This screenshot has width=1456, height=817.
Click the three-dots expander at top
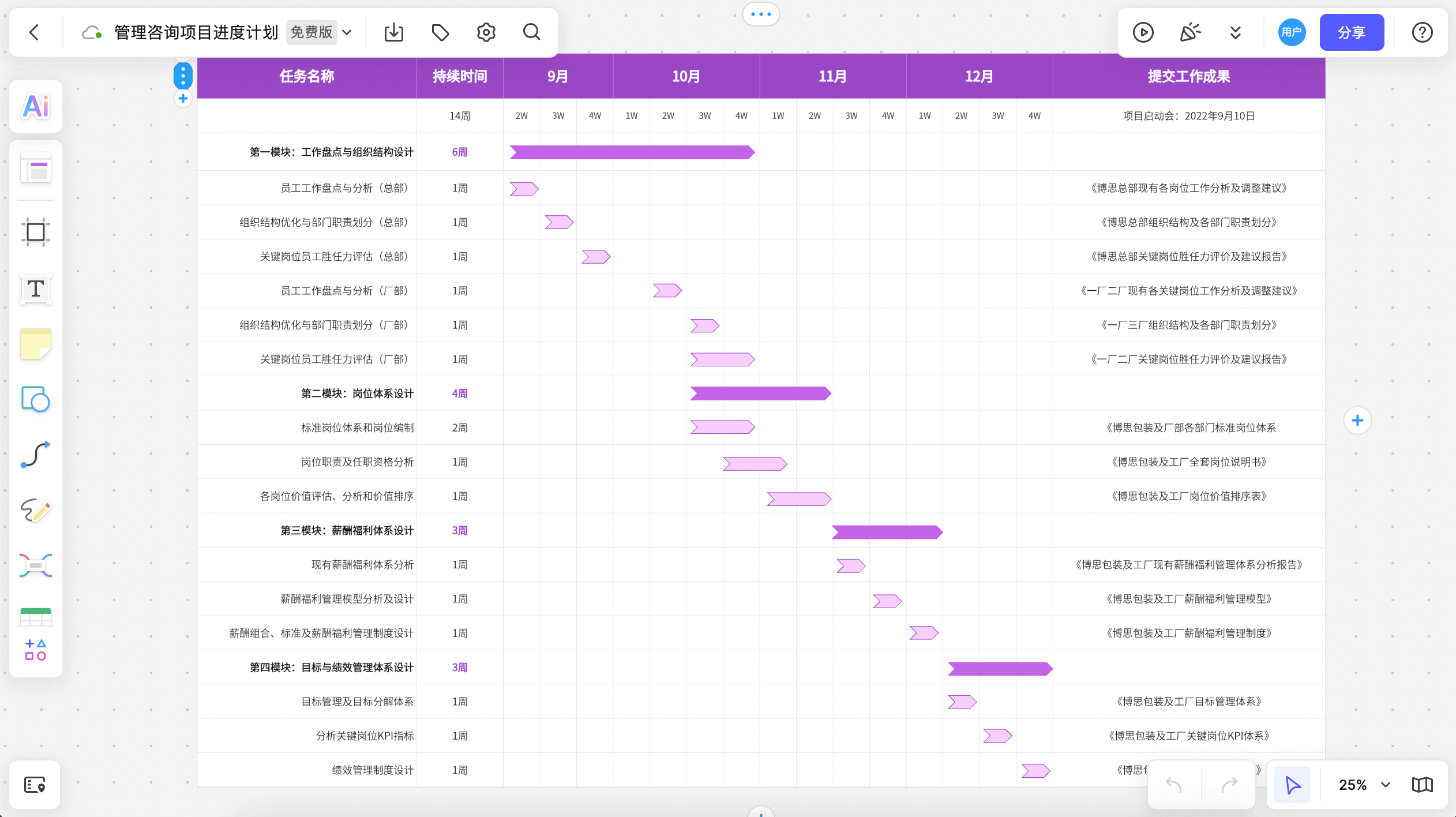tap(761, 14)
